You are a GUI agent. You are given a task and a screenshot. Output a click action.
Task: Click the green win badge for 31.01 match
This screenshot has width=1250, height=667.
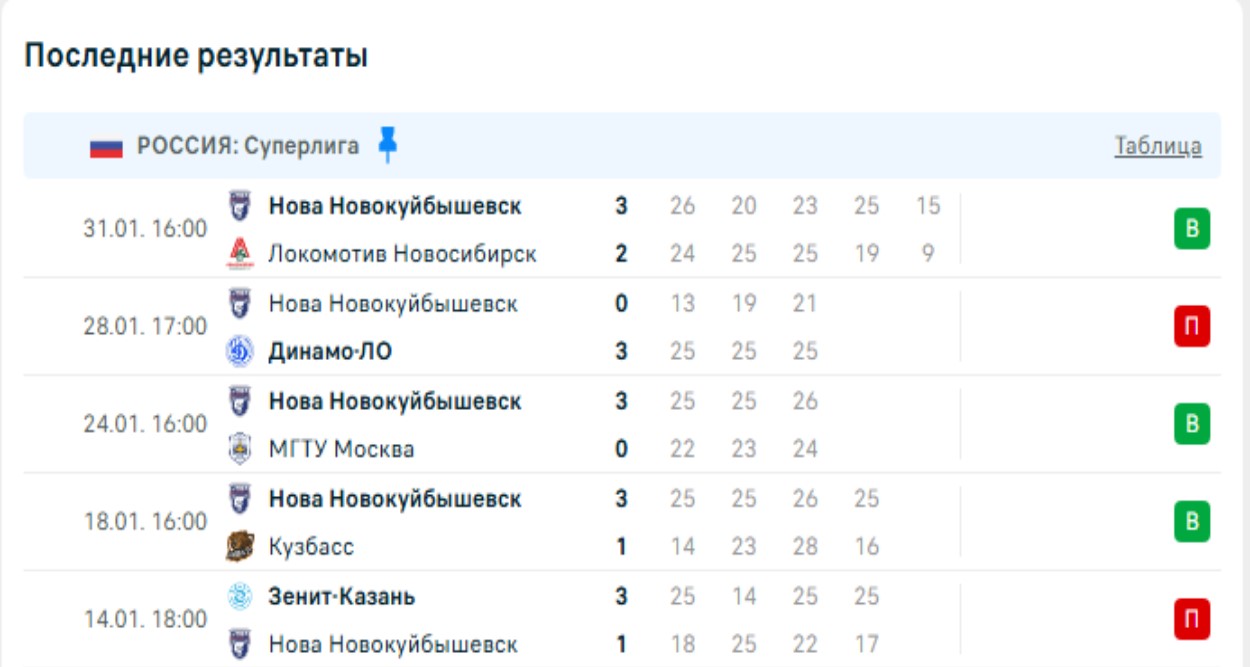1191,230
